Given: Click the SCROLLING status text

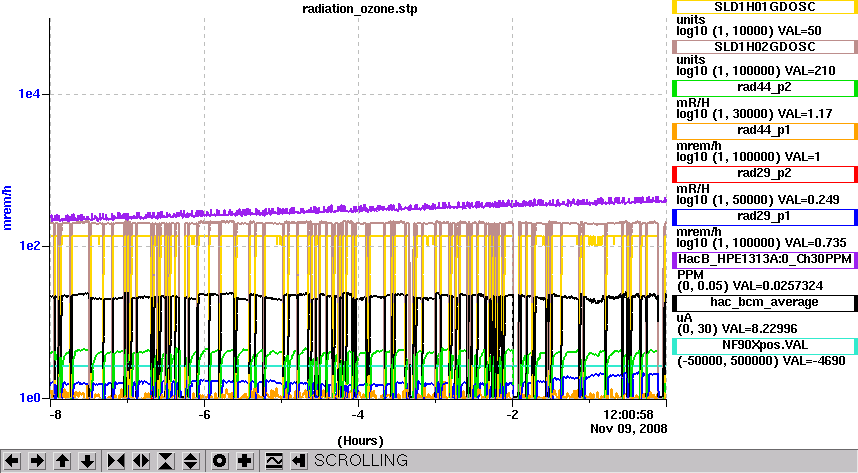Looking at the screenshot, I should (361, 460).
